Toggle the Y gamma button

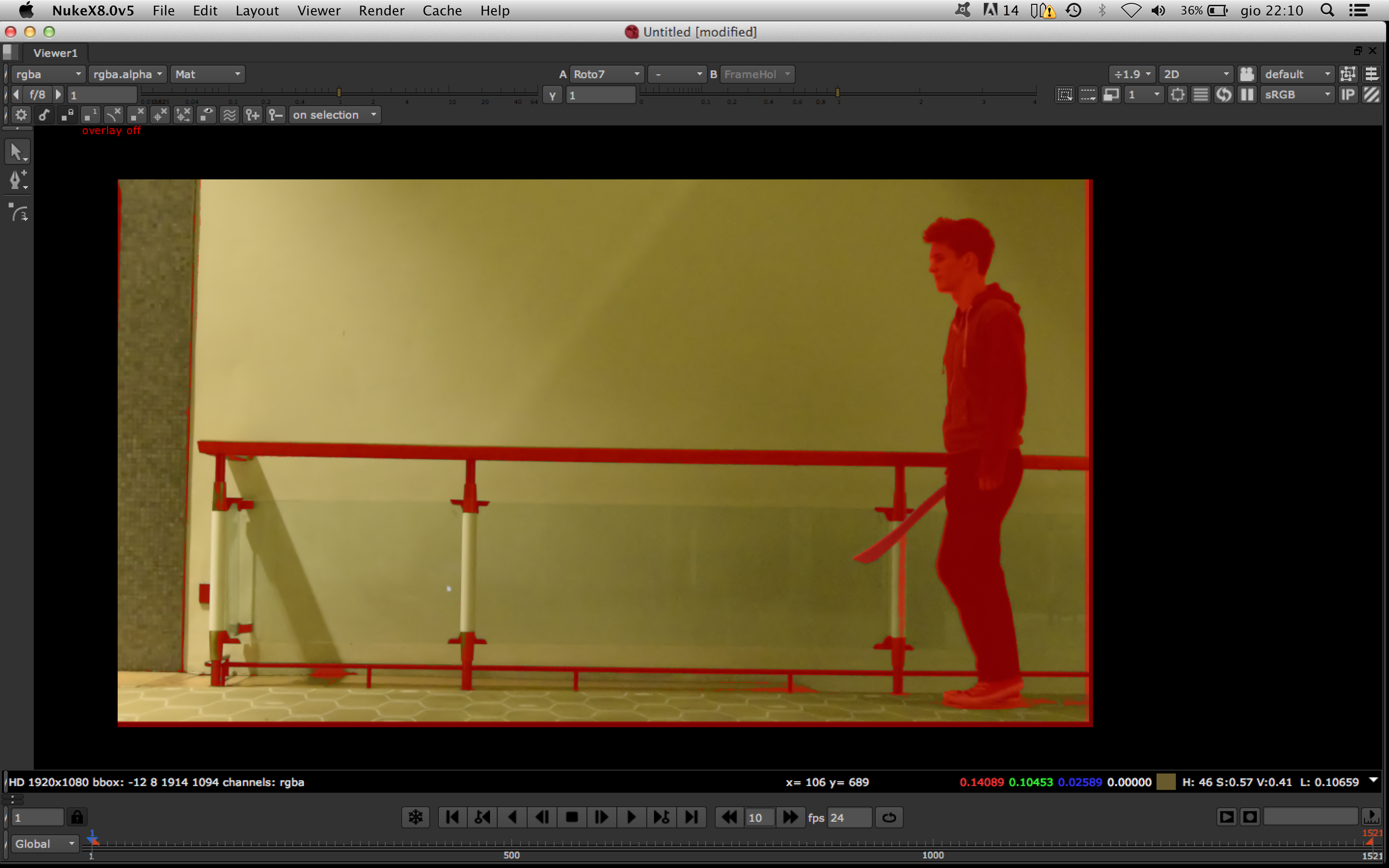point(552,96)
